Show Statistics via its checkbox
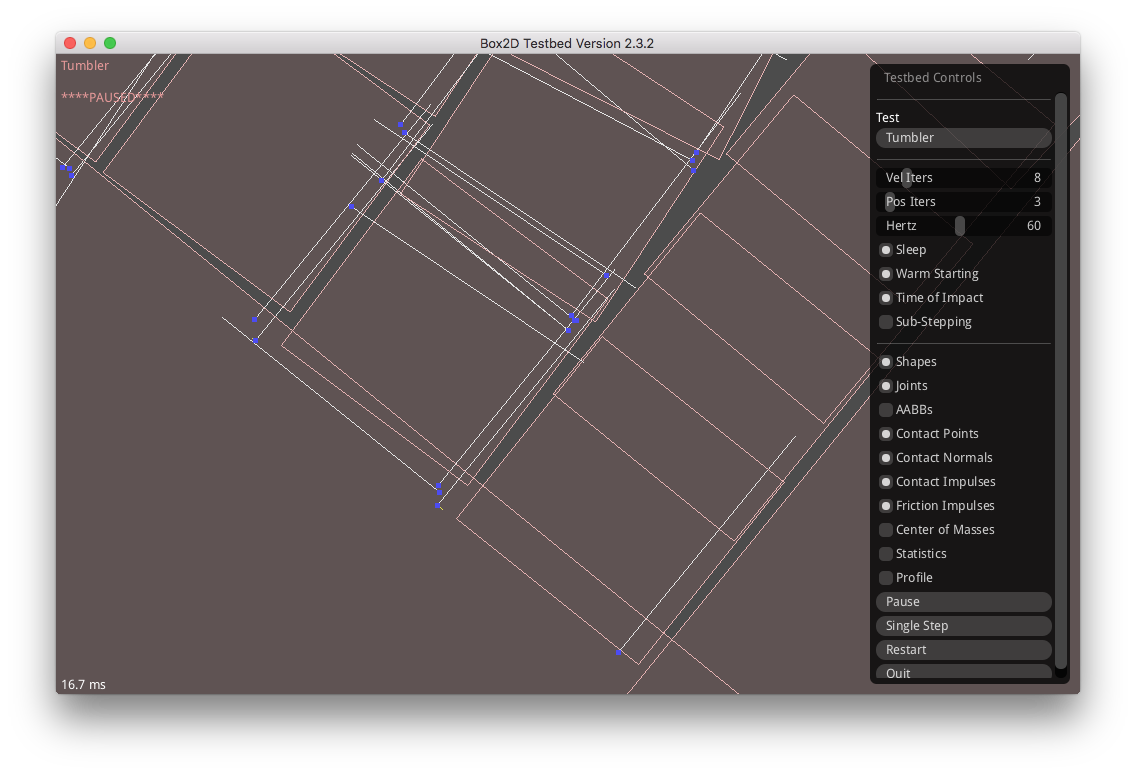This screenshot has width=1136, height=774. (x=886, y=554)
